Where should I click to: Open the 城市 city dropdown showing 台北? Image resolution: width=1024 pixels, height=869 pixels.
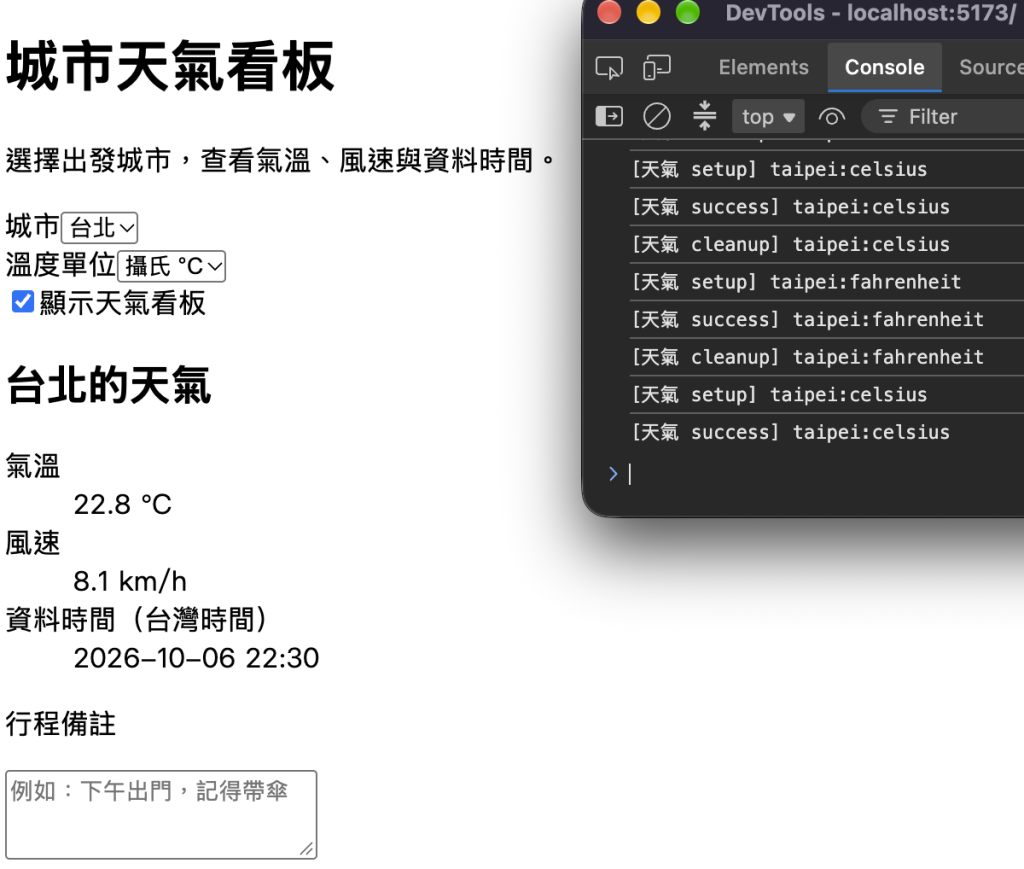point(100,227)
